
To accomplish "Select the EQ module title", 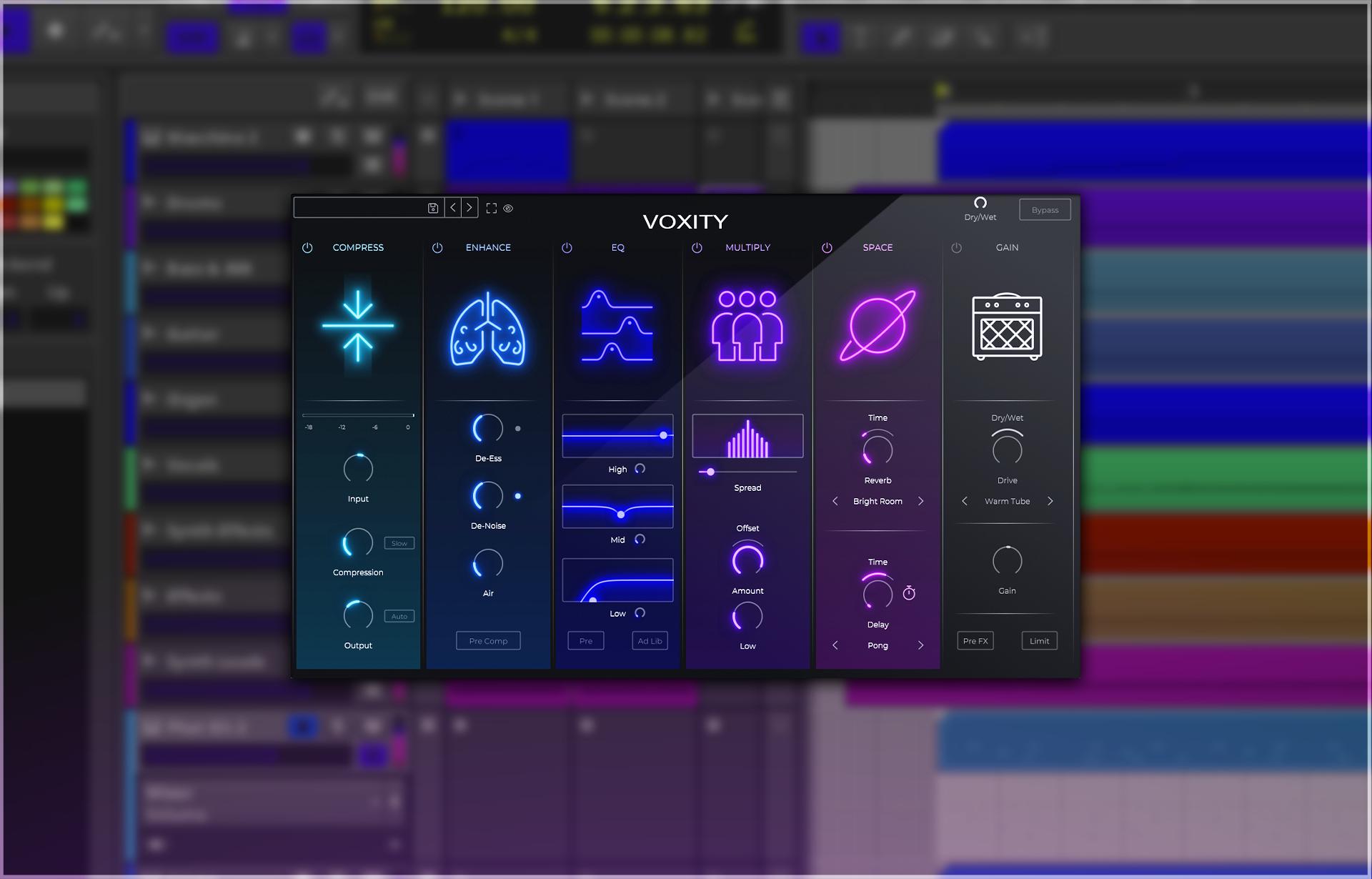I will 618,248.
